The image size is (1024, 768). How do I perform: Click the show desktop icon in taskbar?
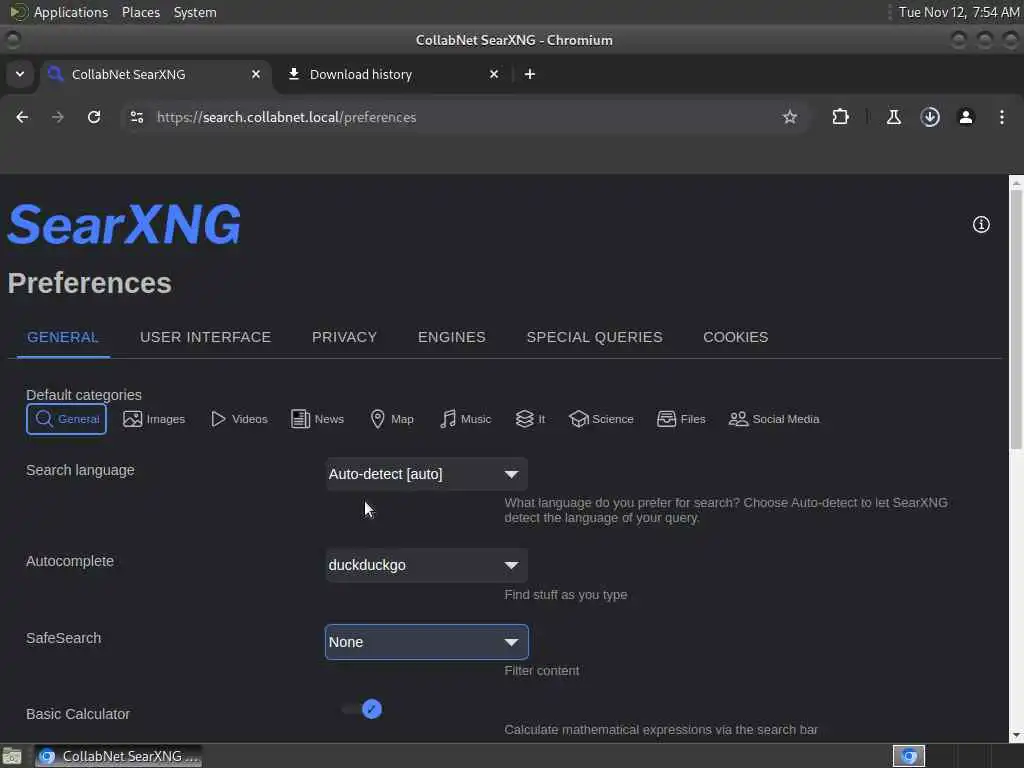pyautogui.click(x=12, y=756)
